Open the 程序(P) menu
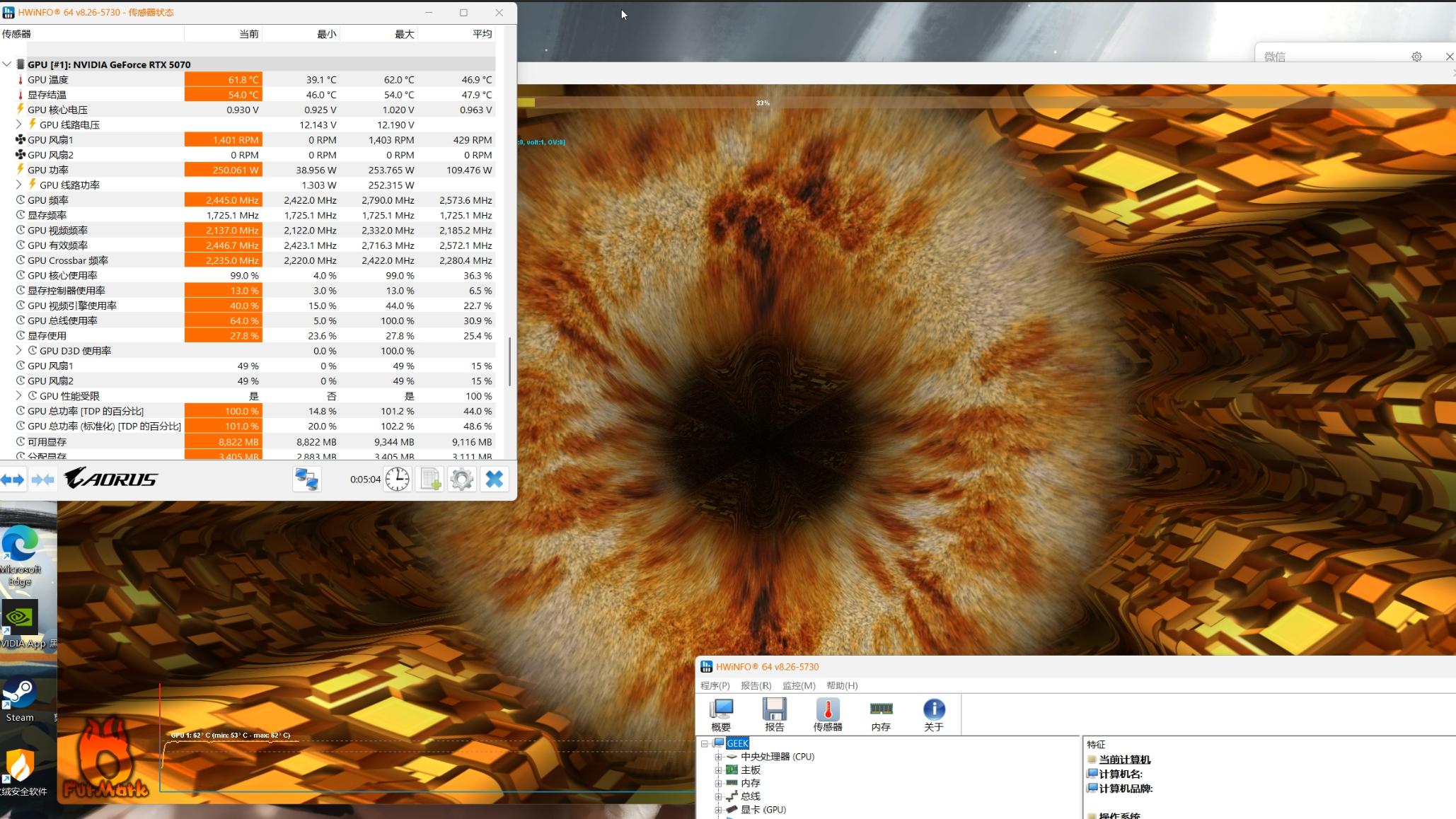The image size is (1456, 819). [715, 685]
